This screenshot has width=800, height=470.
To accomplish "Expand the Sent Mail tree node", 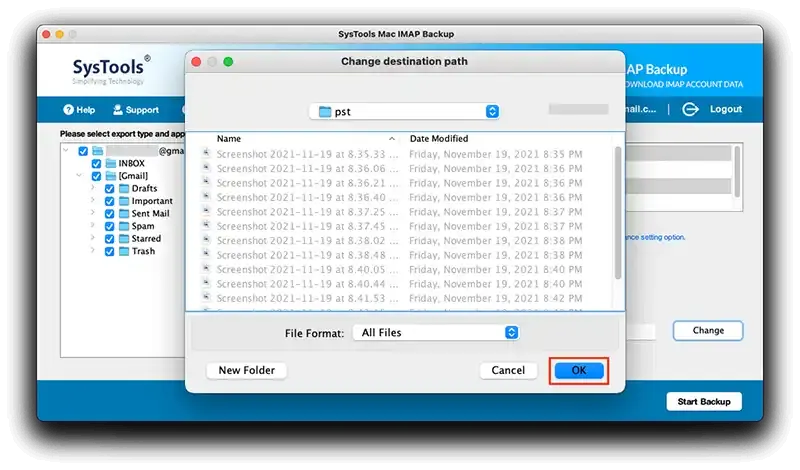I will (92, 213).
